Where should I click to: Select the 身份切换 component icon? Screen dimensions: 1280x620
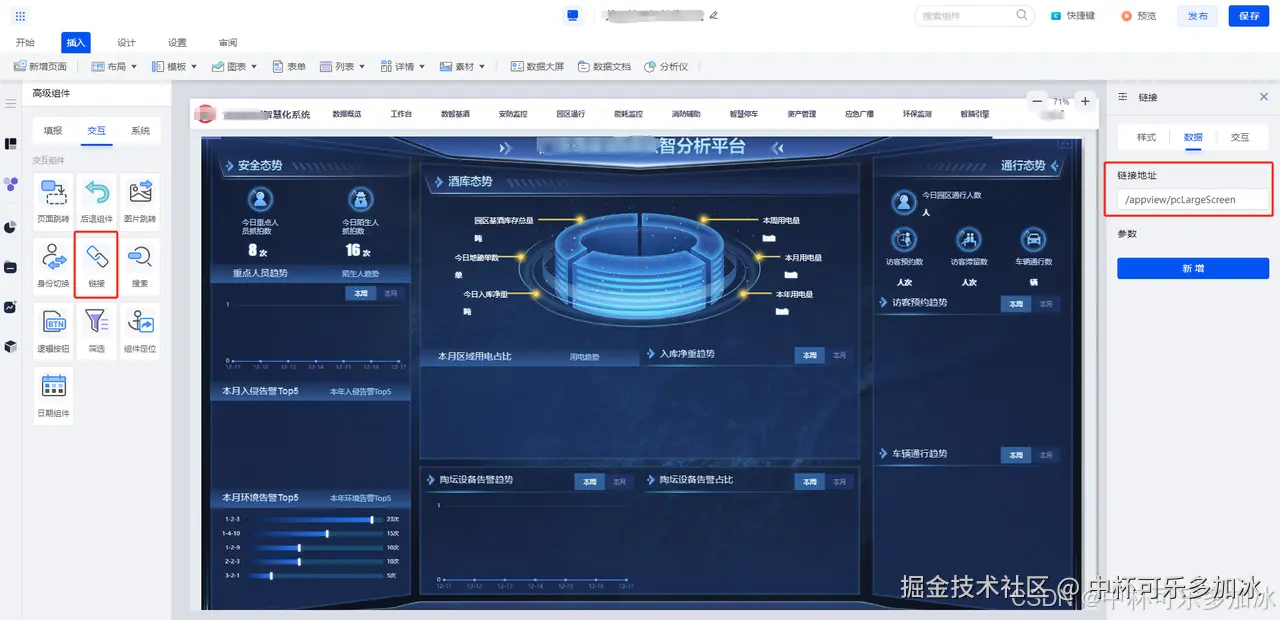pyautogui.click(x=53, y=264)
